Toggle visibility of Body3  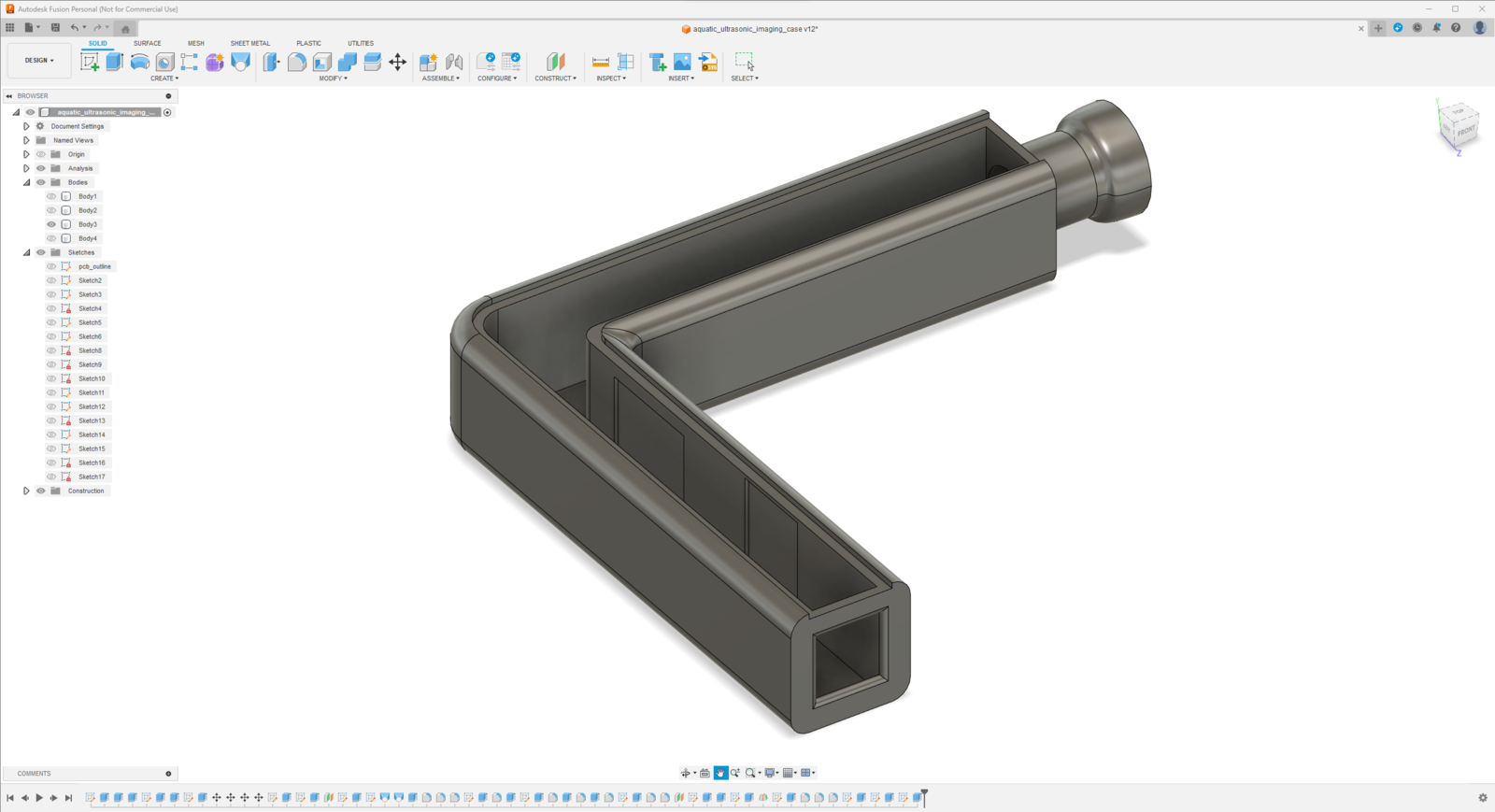(x=51, y=224)
